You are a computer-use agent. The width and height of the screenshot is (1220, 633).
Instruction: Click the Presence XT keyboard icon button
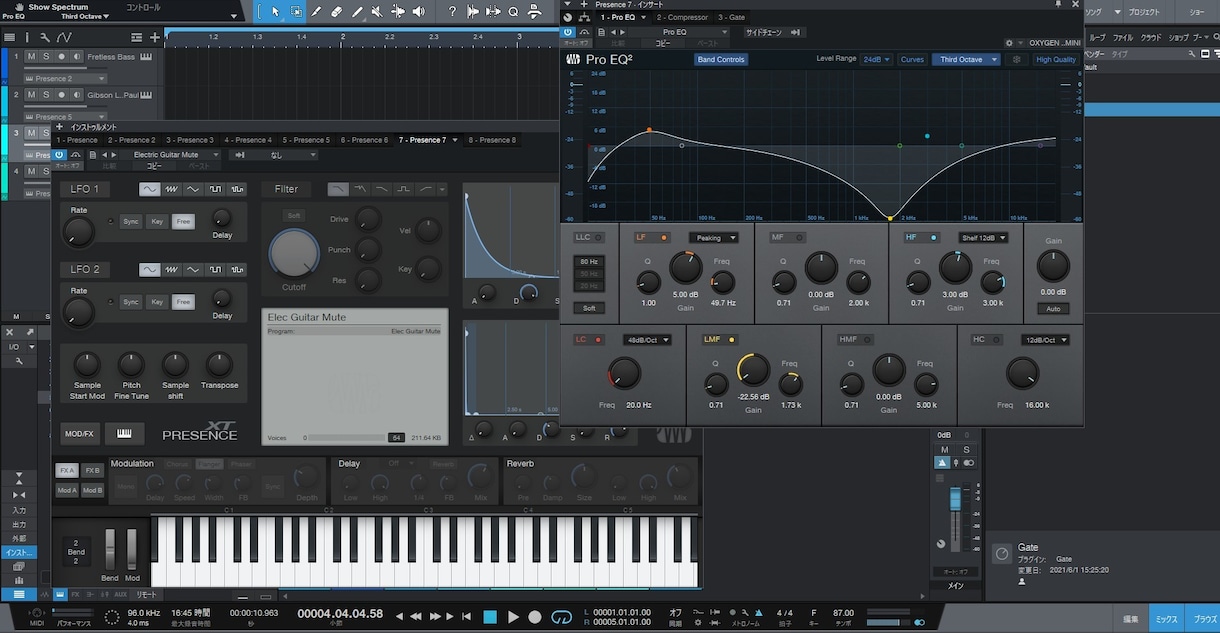pos(125,433)
